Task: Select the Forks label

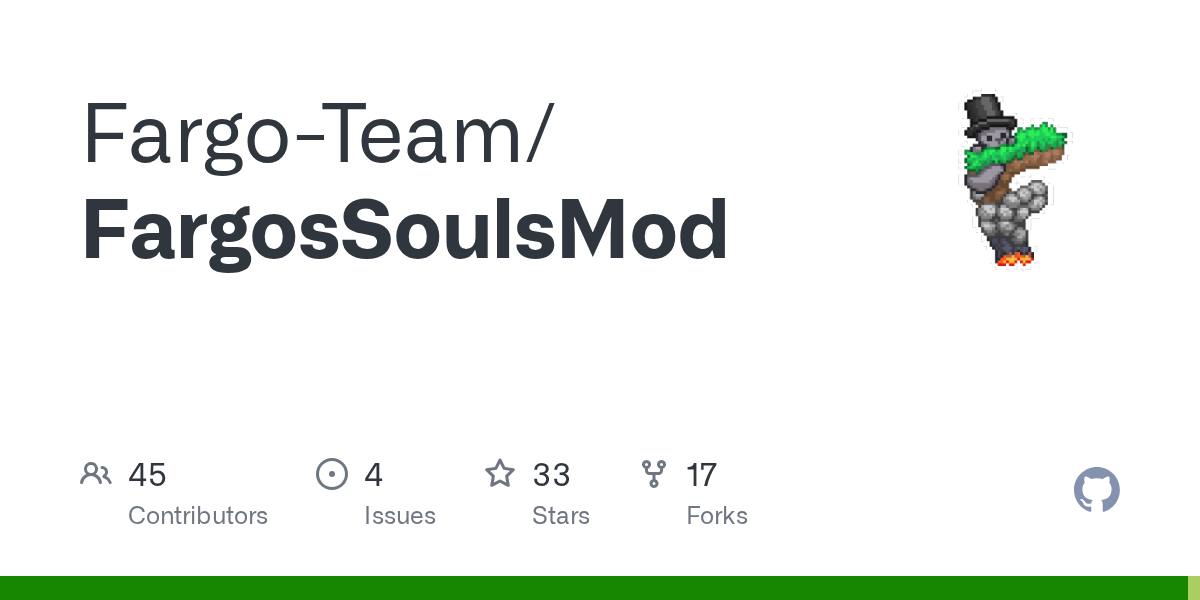Action: tap(717, 516)
